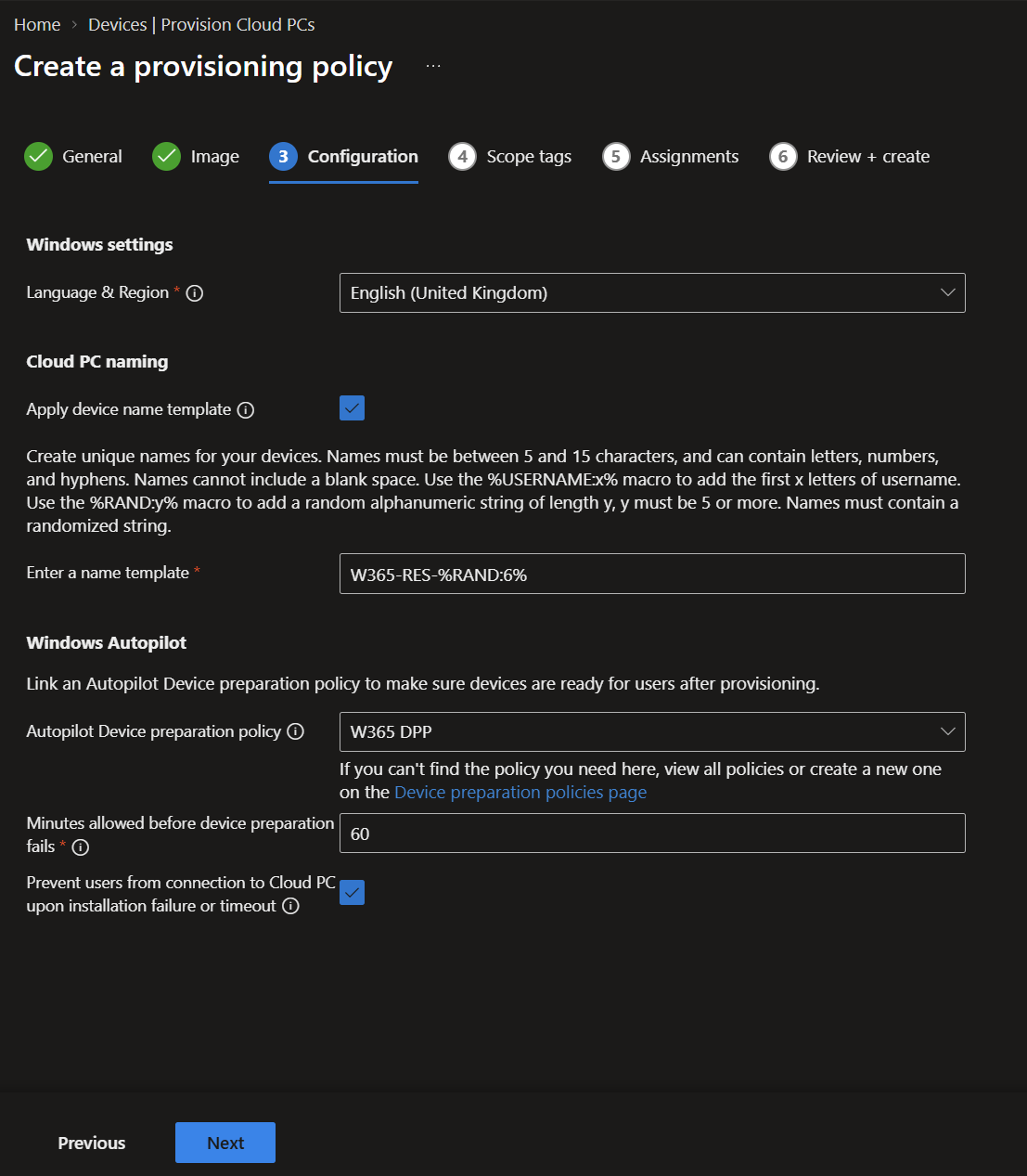Open Device preparation policies page link

520,793
